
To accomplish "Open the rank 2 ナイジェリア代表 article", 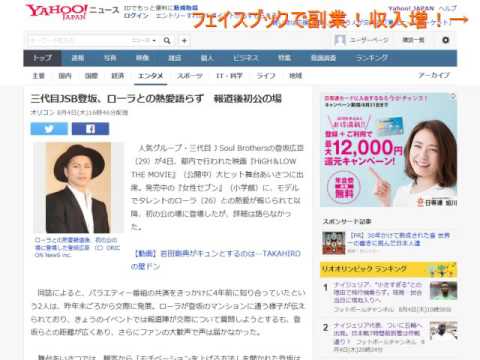I will click(379, 333).
